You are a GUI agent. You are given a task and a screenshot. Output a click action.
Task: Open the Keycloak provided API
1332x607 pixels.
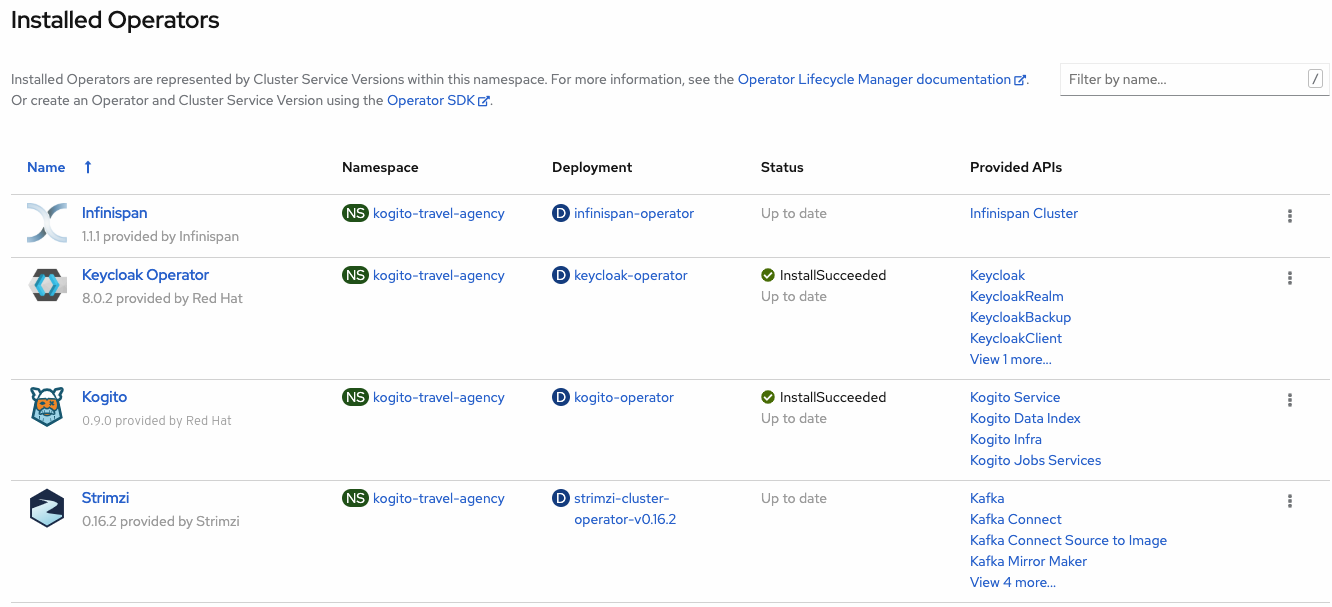click(x=997, y=275)
